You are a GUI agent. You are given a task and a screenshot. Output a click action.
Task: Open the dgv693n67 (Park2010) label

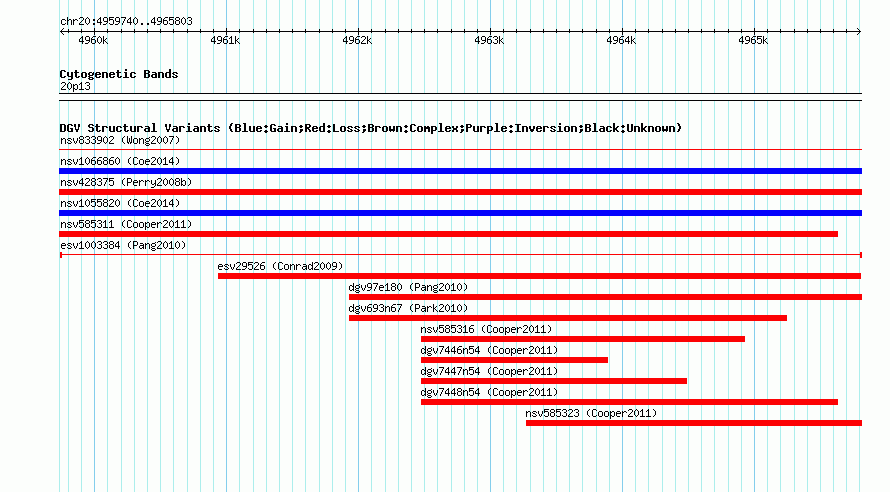[x=408, y=308]
